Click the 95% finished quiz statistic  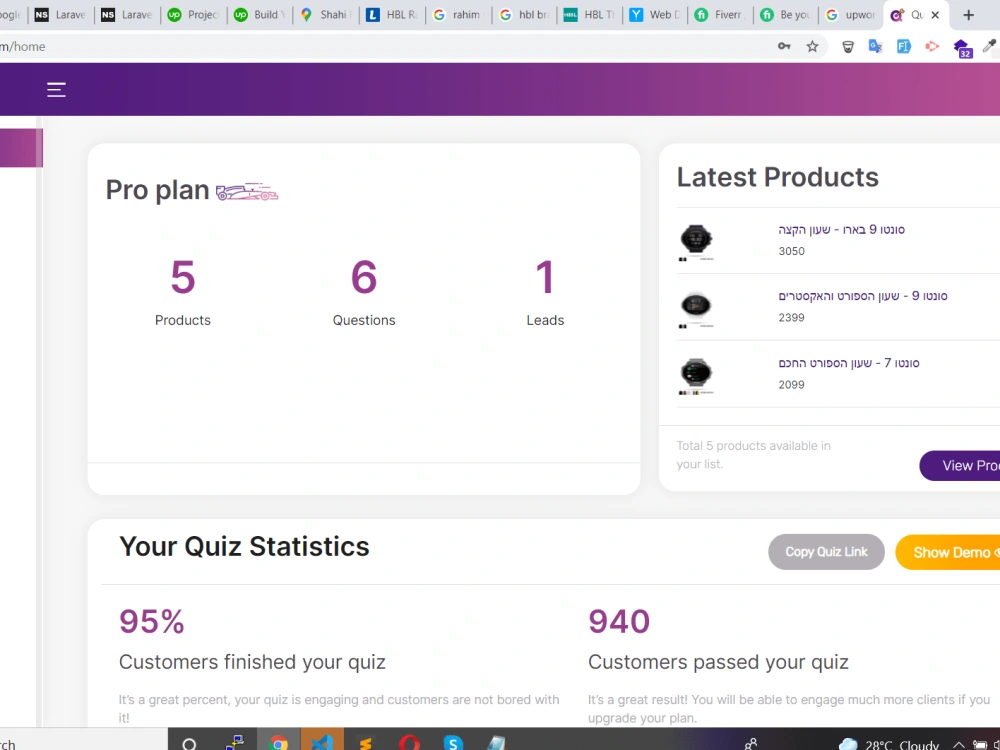[x=152, y=621]
